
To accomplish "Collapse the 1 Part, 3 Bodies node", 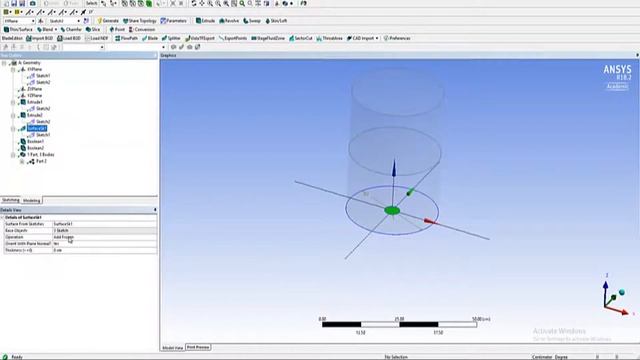I will [13, 155].
